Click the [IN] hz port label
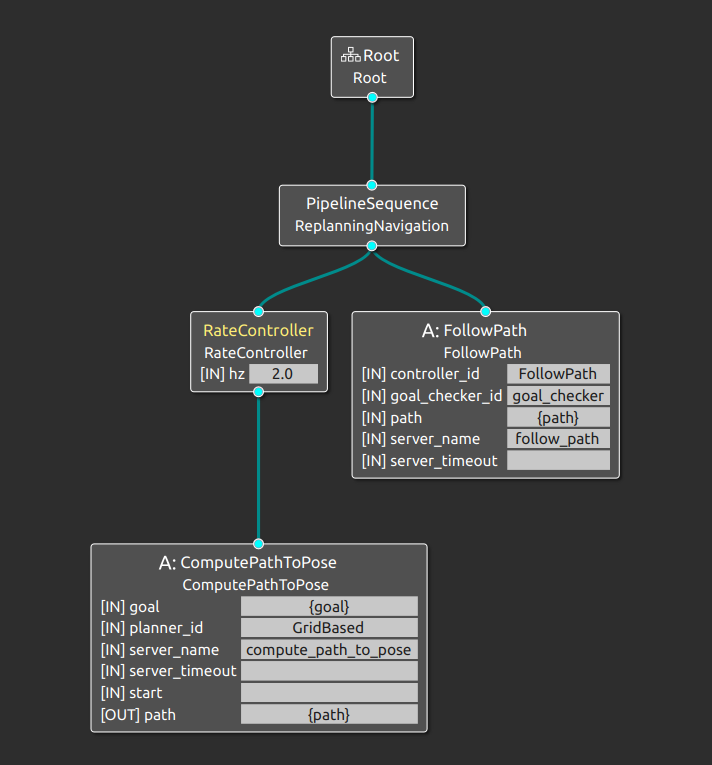The height and width of the screenshot is (765, 712). click(222, 374)
